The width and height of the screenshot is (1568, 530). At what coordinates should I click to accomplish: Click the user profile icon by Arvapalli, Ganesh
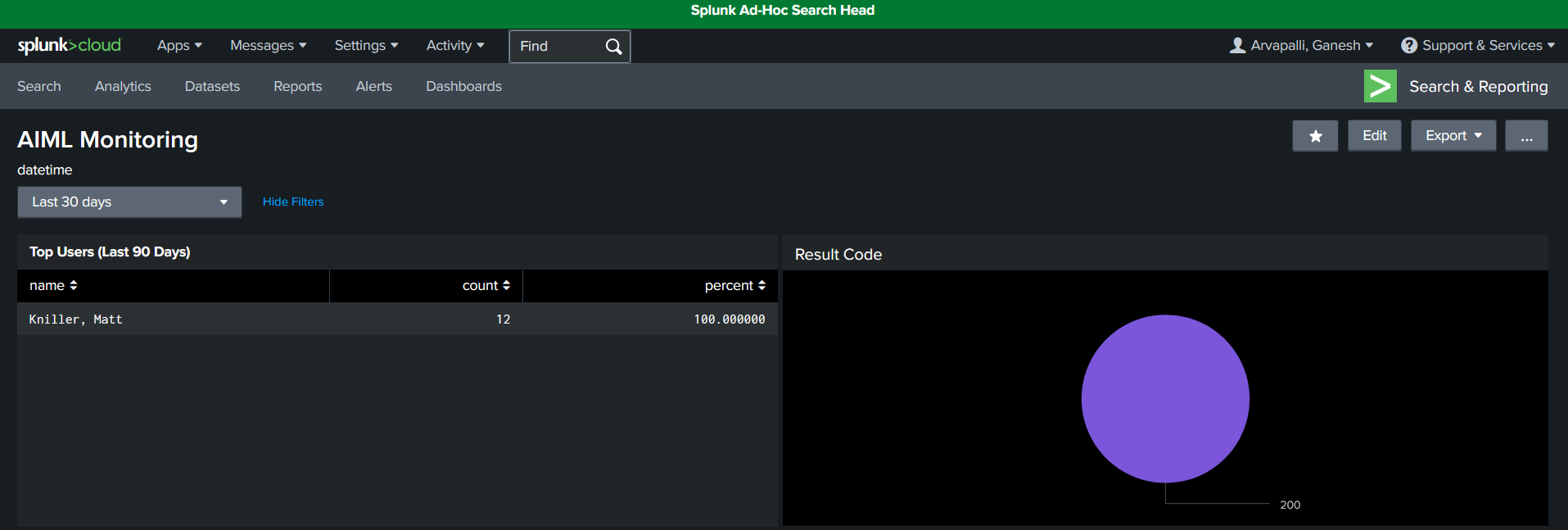click(x=1237, y=45)
